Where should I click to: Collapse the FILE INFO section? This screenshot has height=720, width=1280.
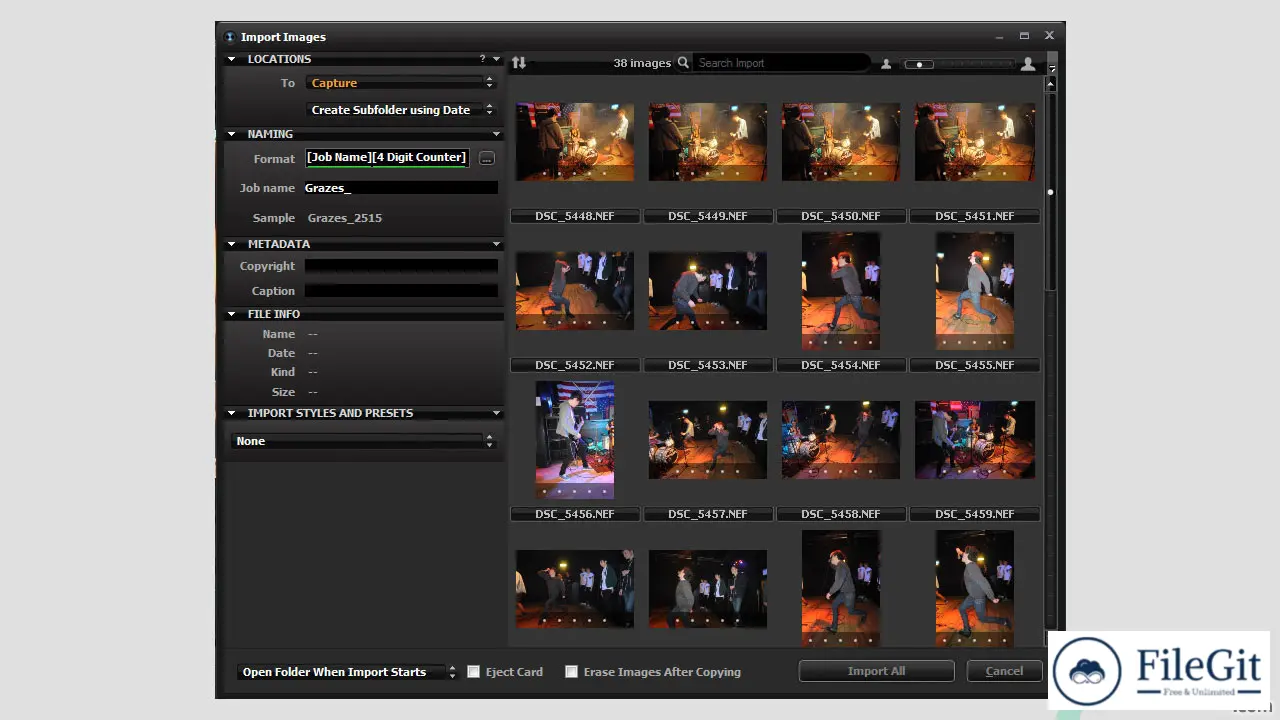232,314
